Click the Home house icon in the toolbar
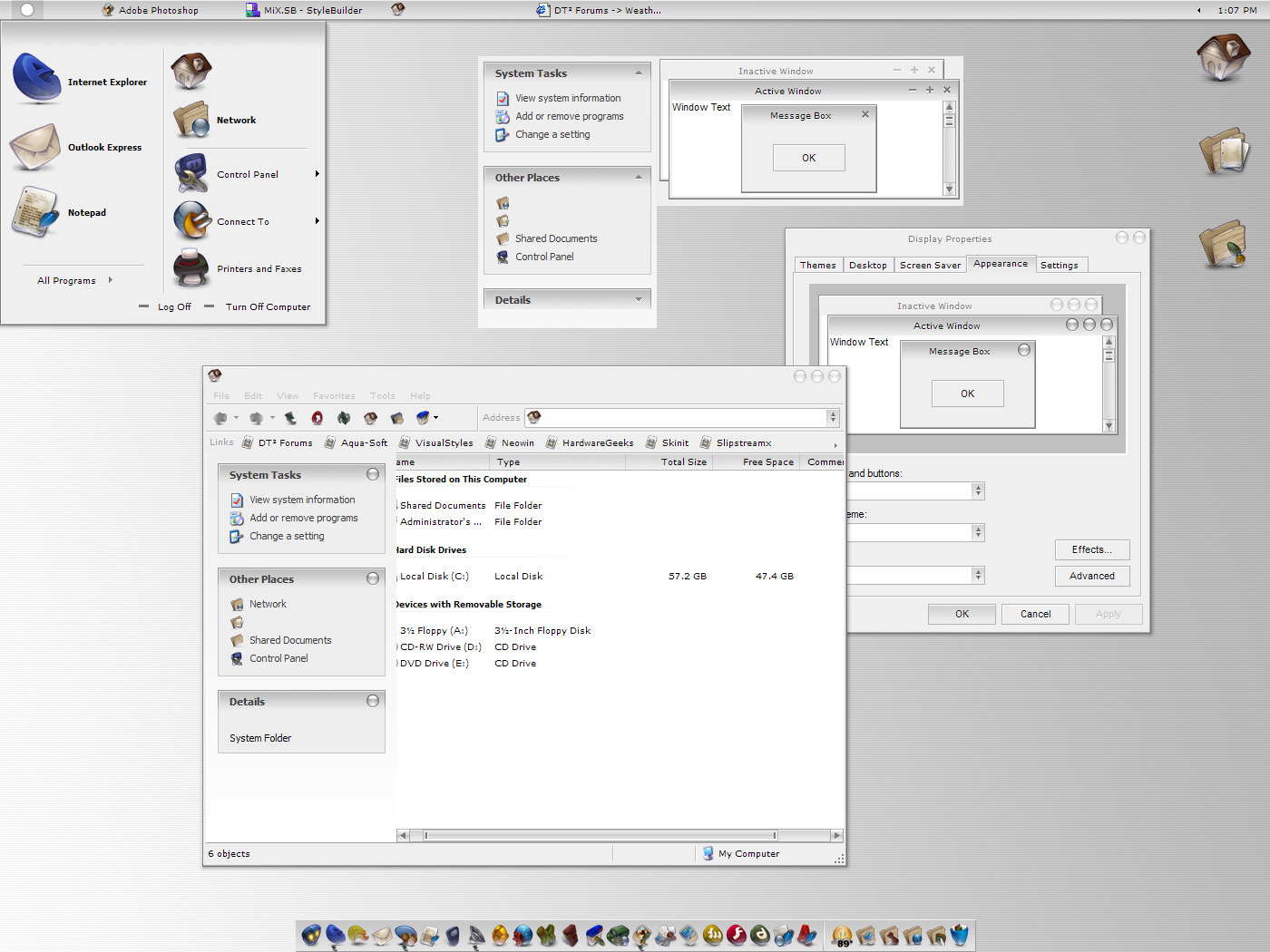This screenshot has height=952, width=1270. 370,418
